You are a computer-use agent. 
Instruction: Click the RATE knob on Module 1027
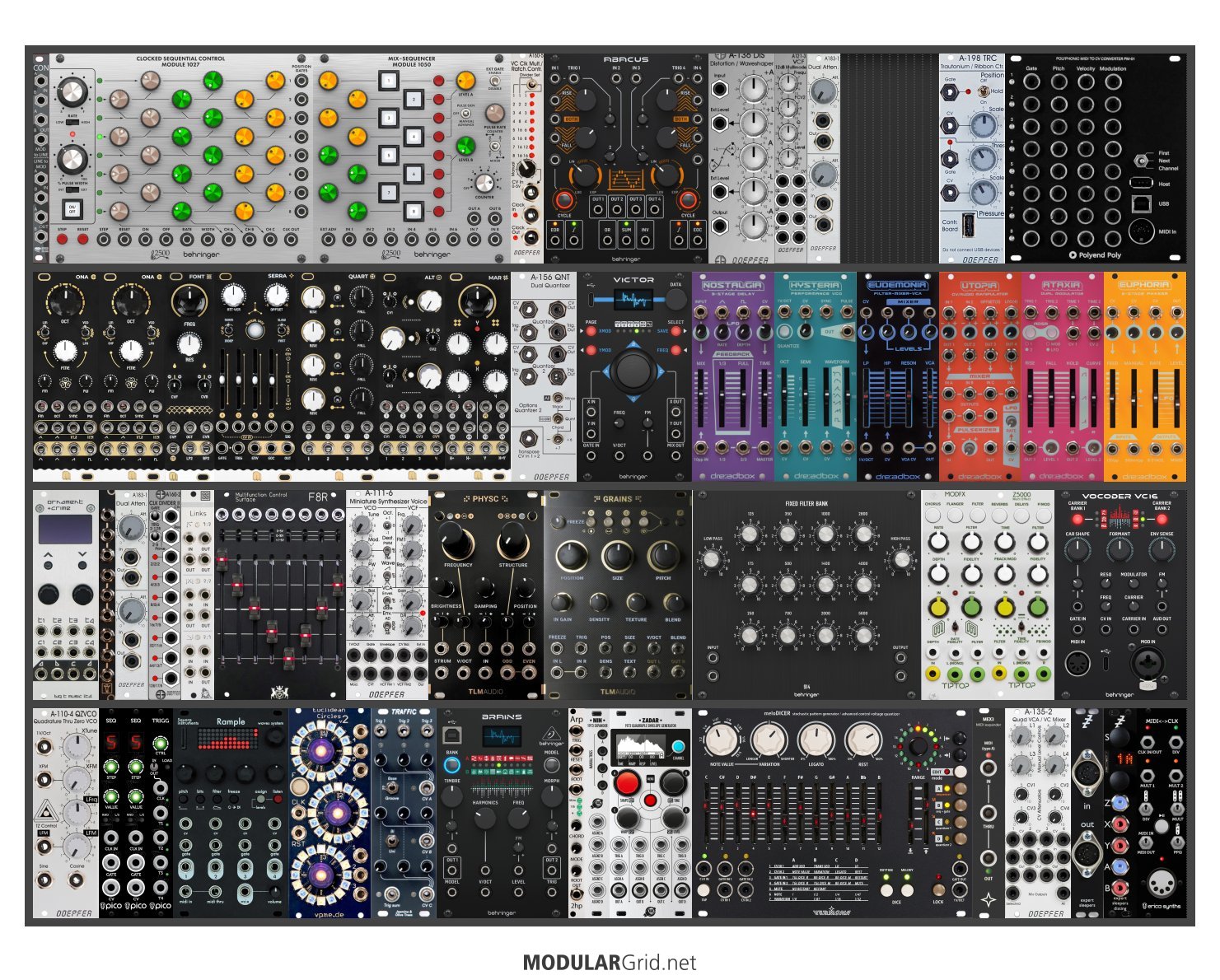73,92
